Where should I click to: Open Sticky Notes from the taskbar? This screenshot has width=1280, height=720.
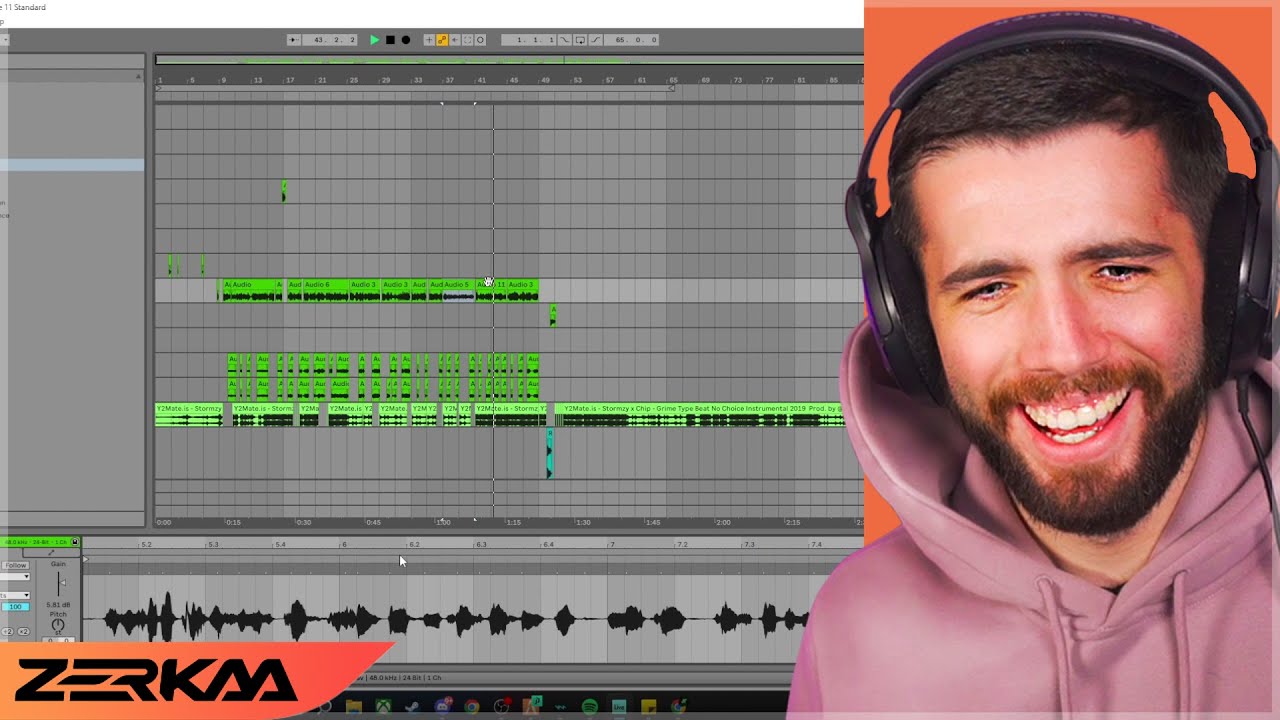(x=648, y=707)
